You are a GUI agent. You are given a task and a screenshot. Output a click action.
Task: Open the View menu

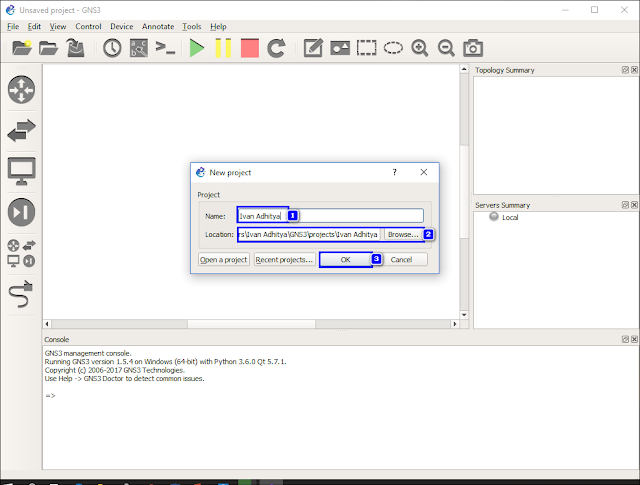tap(58, 27)
